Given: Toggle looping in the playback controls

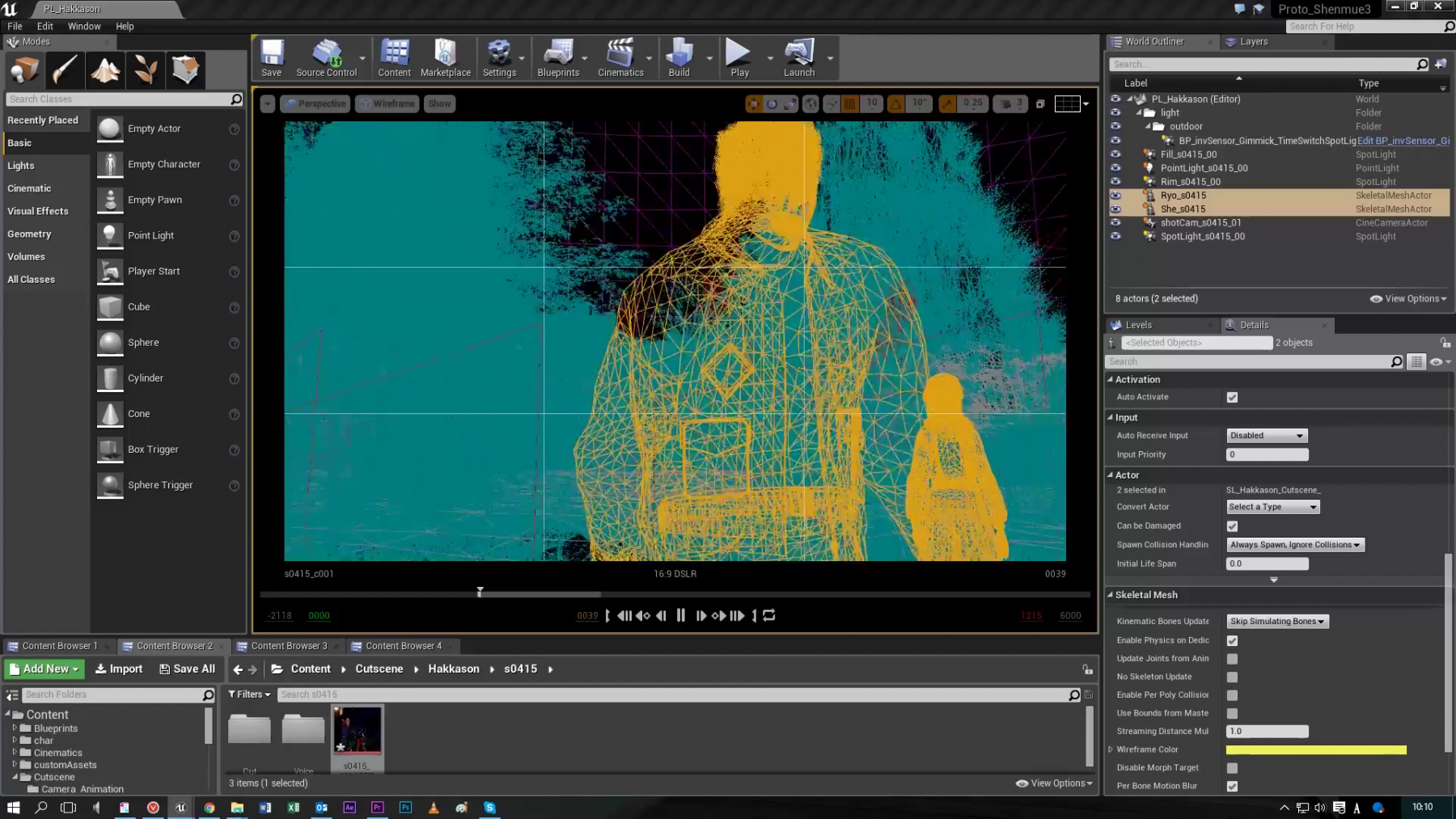Looking at the screenshot, I should tap(769, 615).
